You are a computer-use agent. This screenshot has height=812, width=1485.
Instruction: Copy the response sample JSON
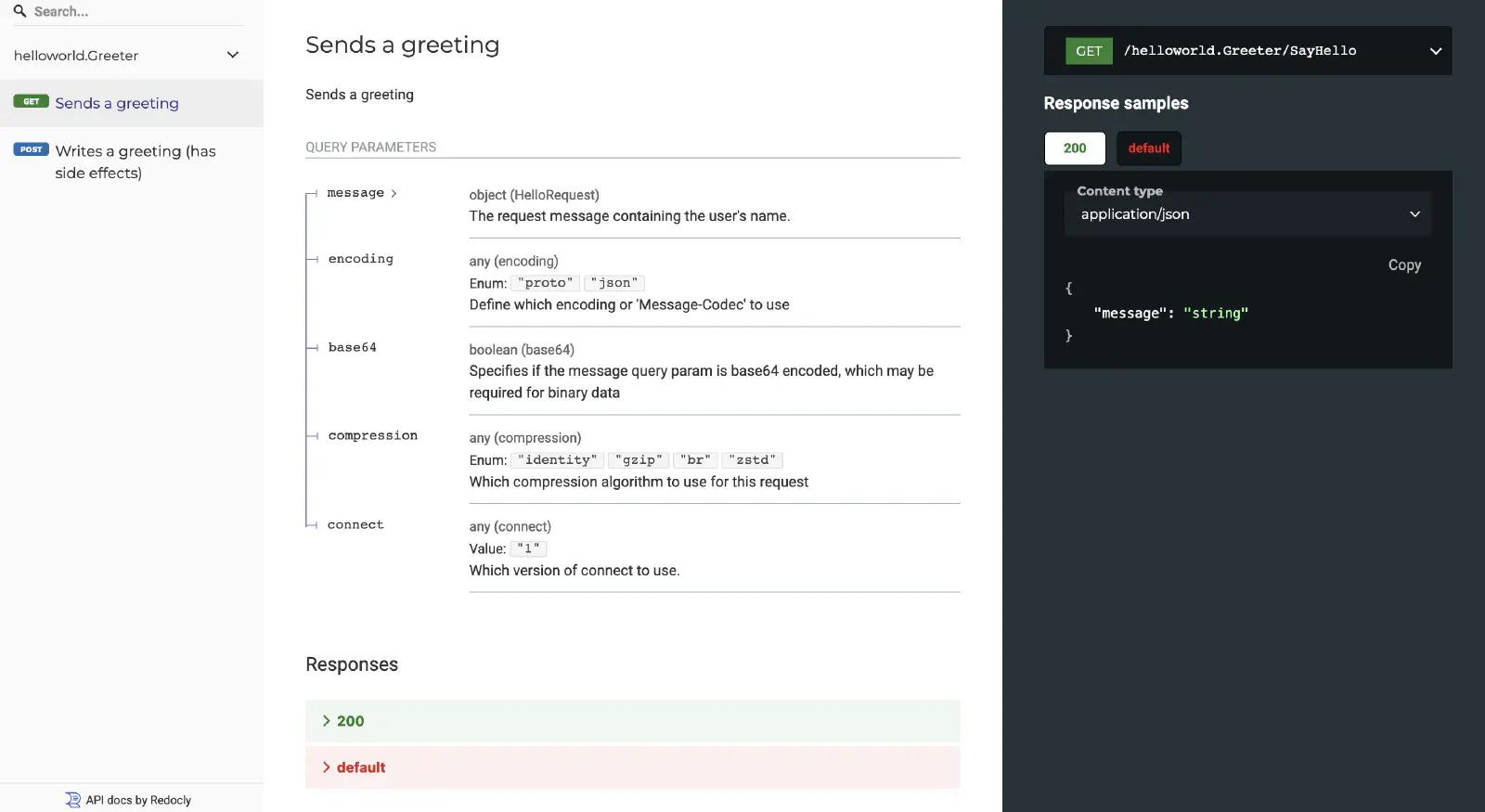(x=1404, y=265)
